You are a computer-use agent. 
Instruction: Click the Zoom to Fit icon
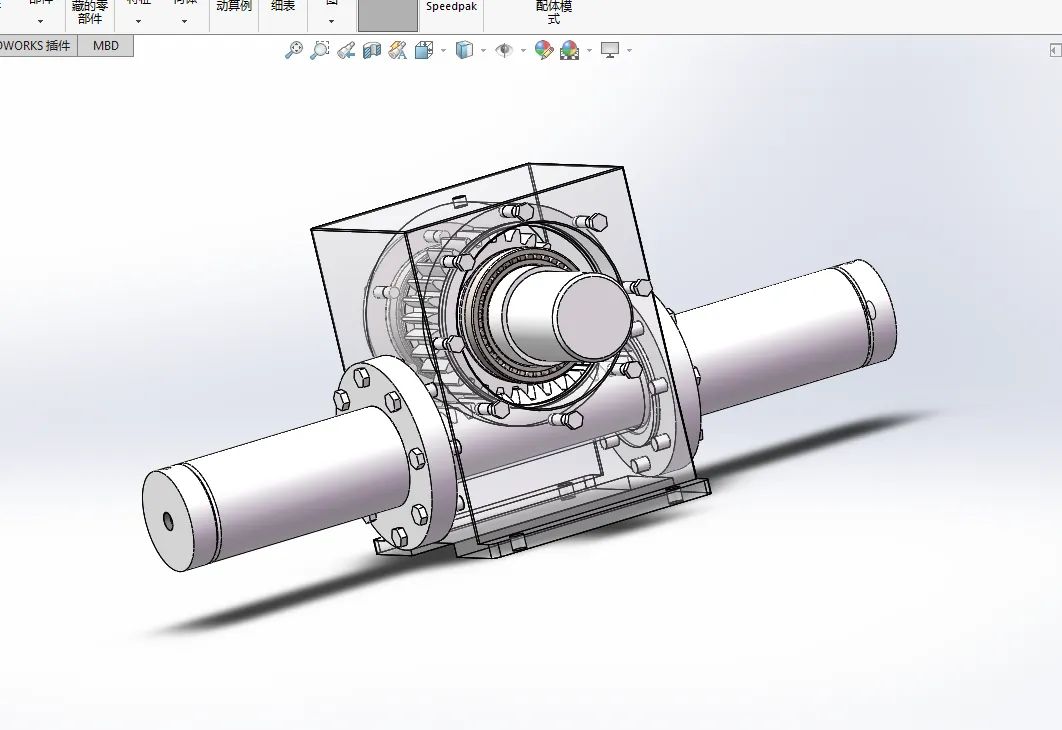[294, 50]
